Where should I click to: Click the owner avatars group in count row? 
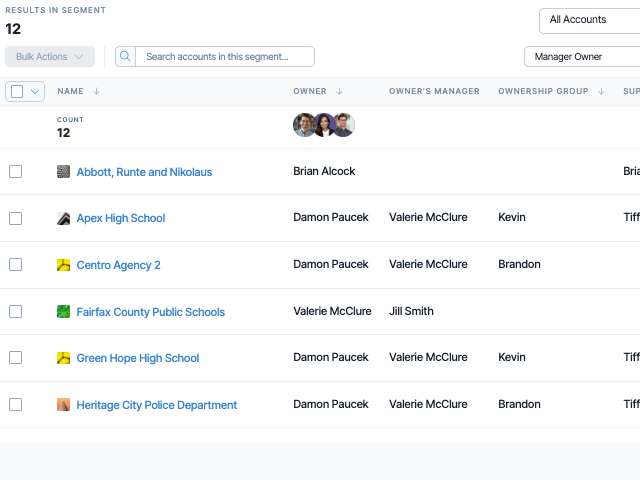[x=324, y=125]
